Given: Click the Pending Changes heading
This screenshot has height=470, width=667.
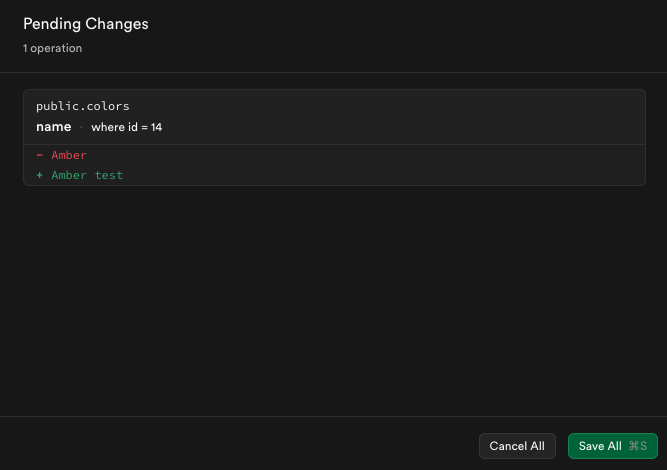Looking at the screenshot, I should (x=86, y=24).
